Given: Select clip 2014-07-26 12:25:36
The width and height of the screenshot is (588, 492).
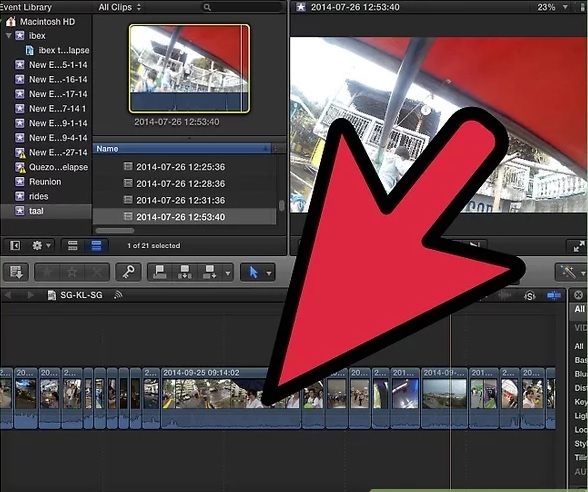Looking at the screenshot, I should coord(184,167).
